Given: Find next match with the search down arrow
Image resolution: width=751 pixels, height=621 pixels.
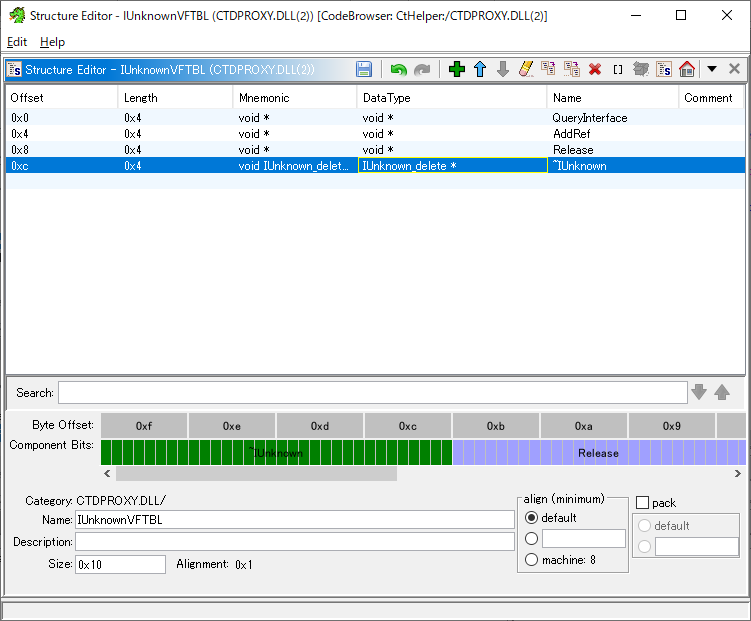Looking at the screenshot, I should (699, 392).
